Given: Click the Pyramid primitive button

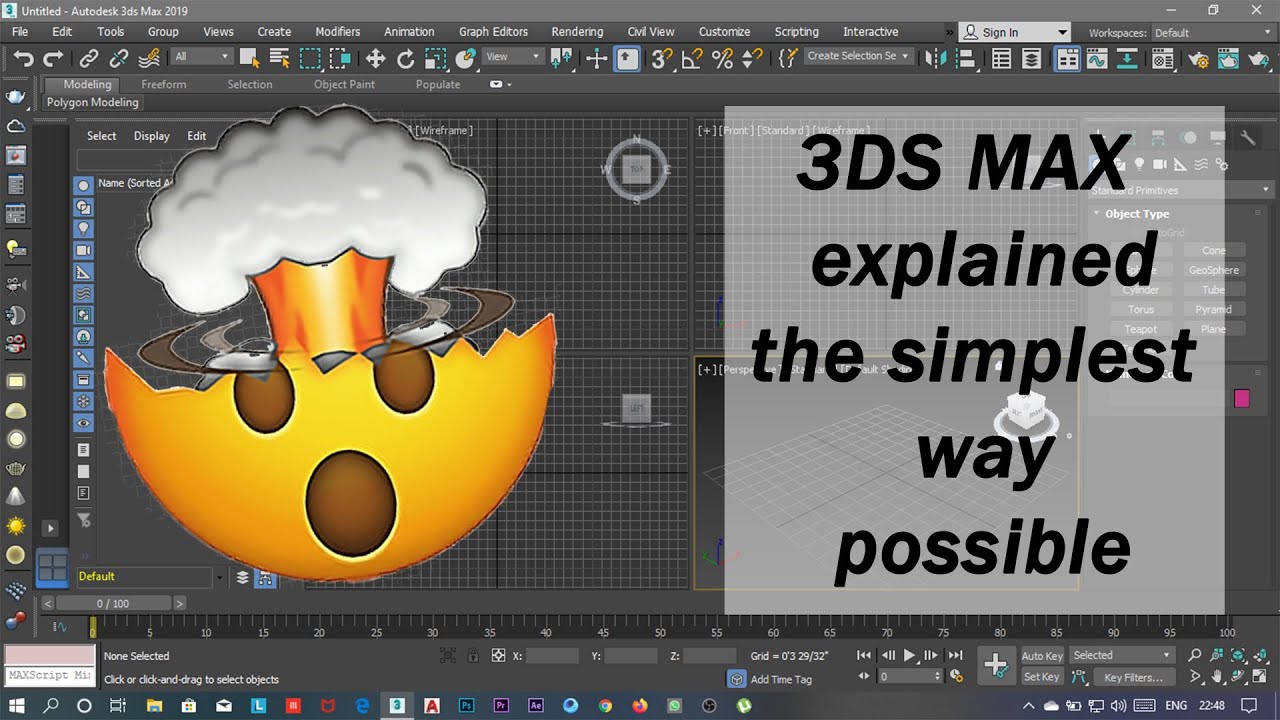Looking at the screenshot, I should pyautogui.click(x=1213, y=310).
